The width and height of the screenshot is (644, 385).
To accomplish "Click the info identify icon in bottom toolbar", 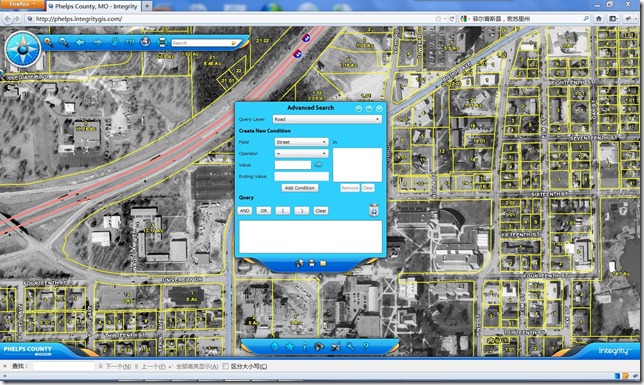I will (x=304, y=346).
